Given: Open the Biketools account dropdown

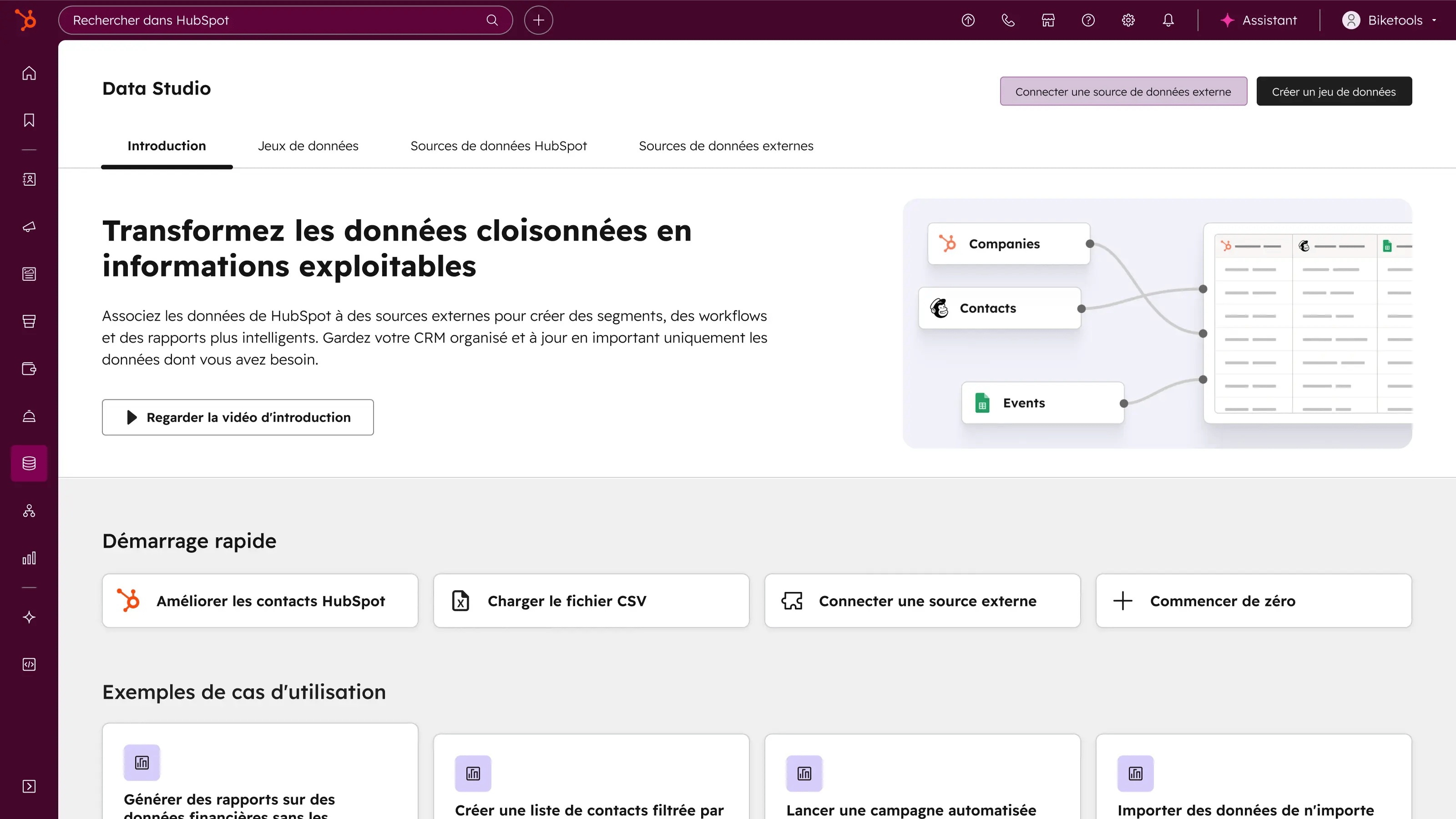Looking at the screenshot, I should 1390,20.
